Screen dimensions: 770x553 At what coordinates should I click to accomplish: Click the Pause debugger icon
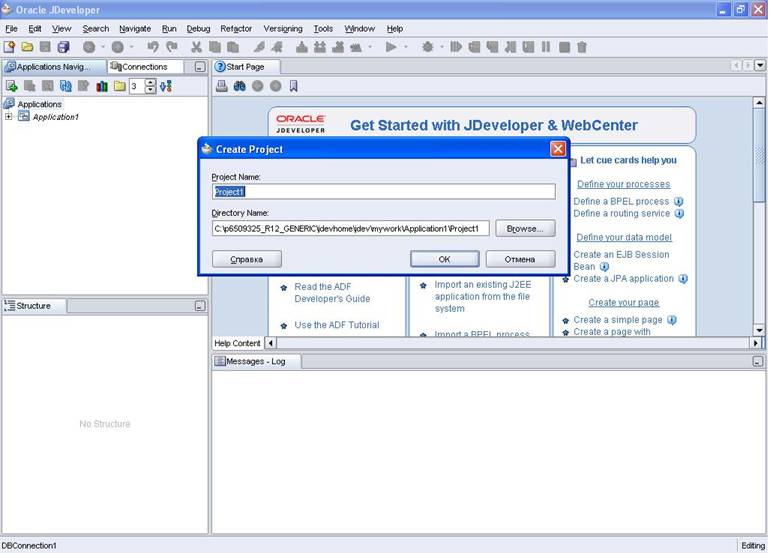pyautogui.click(x=546, y=47)
